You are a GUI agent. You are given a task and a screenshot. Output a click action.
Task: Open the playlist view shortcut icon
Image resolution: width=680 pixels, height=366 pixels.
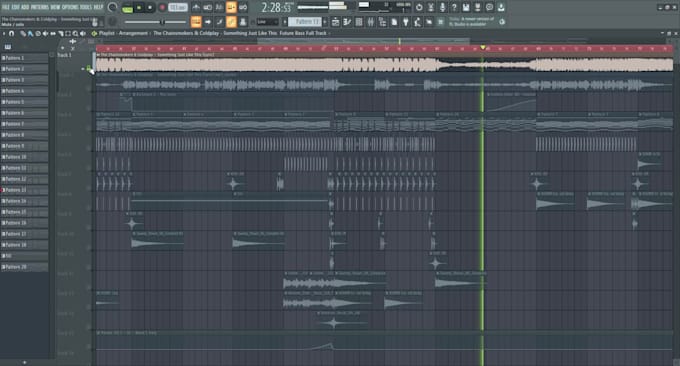(x=335, y=22)
